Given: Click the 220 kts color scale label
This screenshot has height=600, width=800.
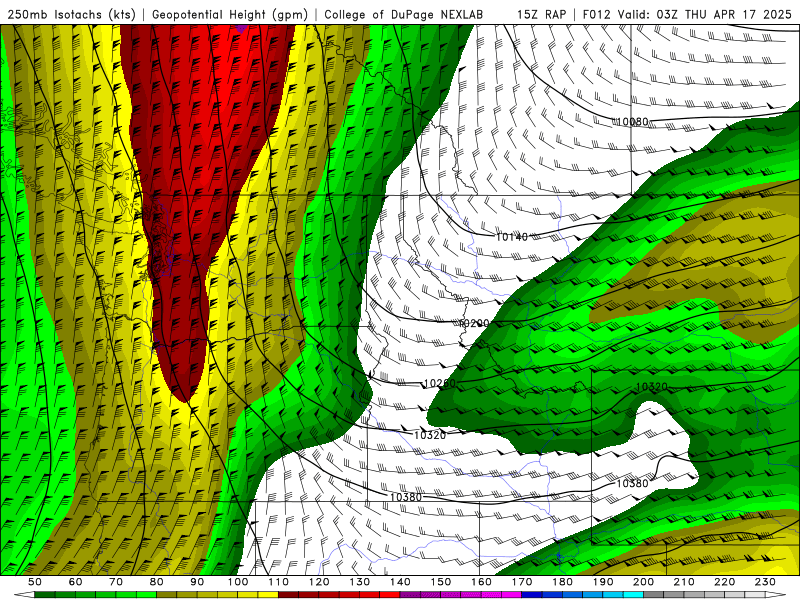Looking at the screenshot, I should click(724, 582).
